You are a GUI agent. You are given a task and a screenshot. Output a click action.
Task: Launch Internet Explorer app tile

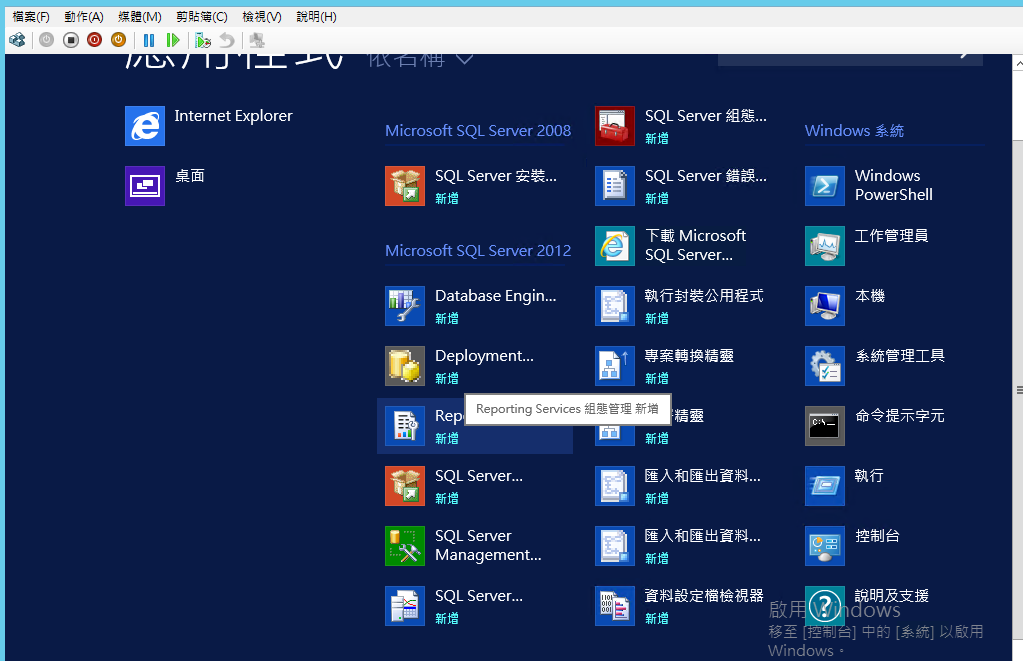[209, 126]
